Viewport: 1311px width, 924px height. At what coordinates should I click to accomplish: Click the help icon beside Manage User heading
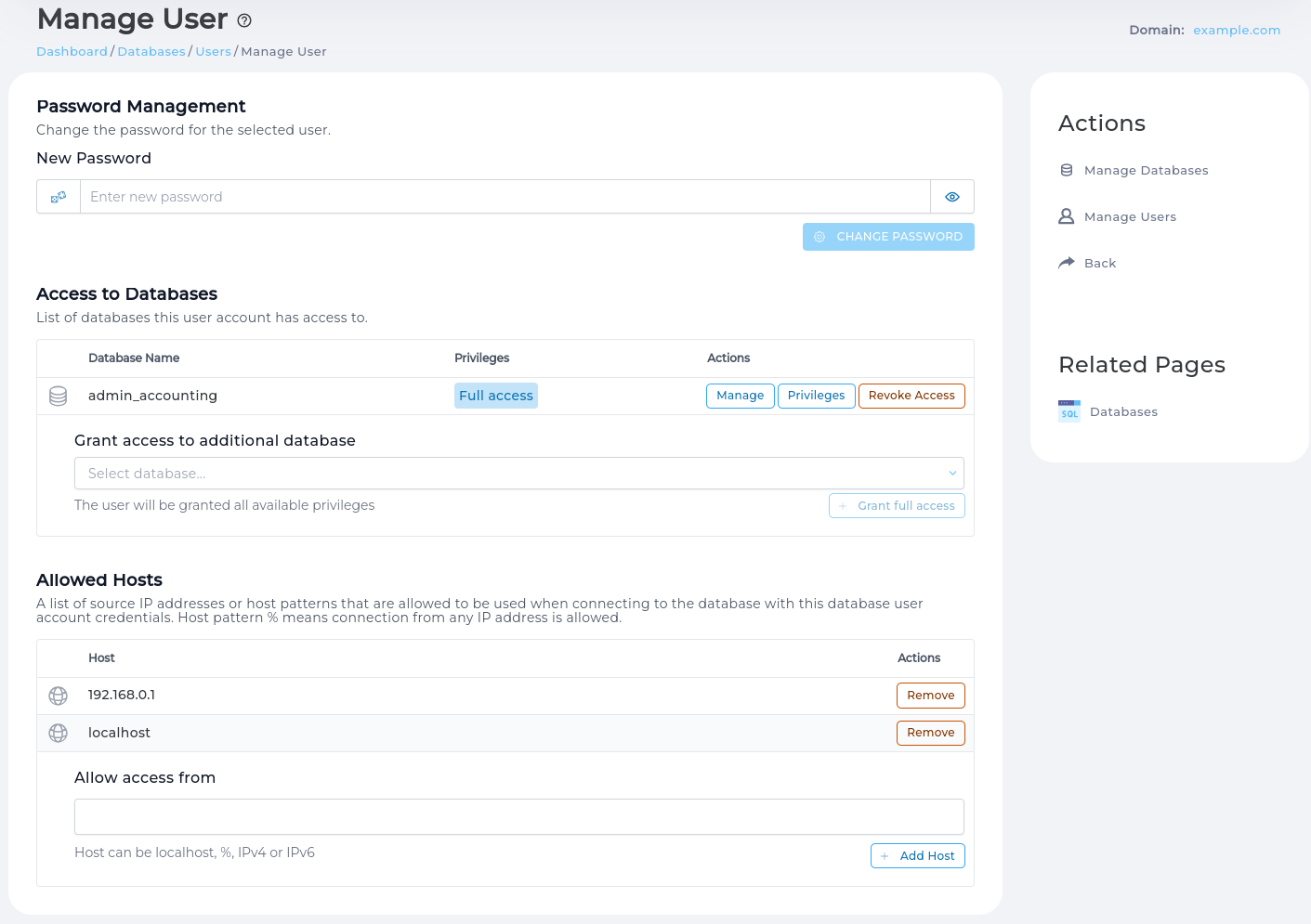coord(243,20)
